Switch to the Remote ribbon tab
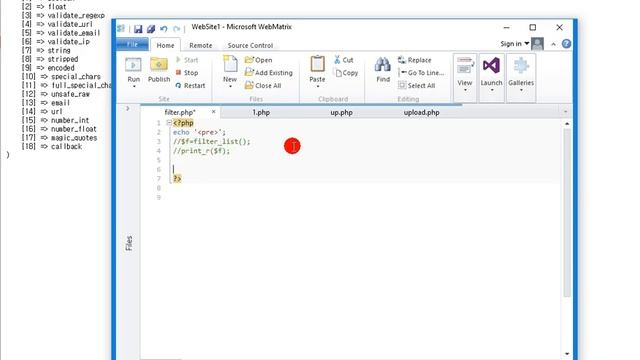This screenshot has width=640, height=360. [200, 45]
